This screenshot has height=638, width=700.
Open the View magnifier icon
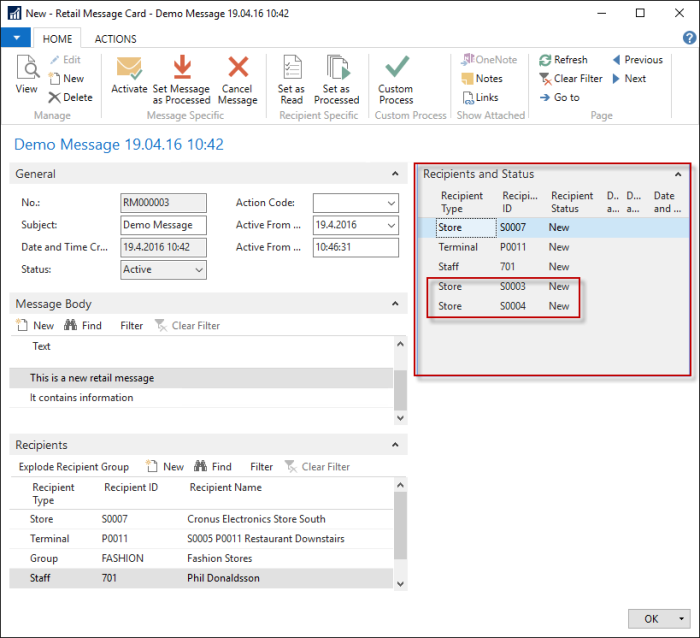pyautogui.click(x=26, y=69)
